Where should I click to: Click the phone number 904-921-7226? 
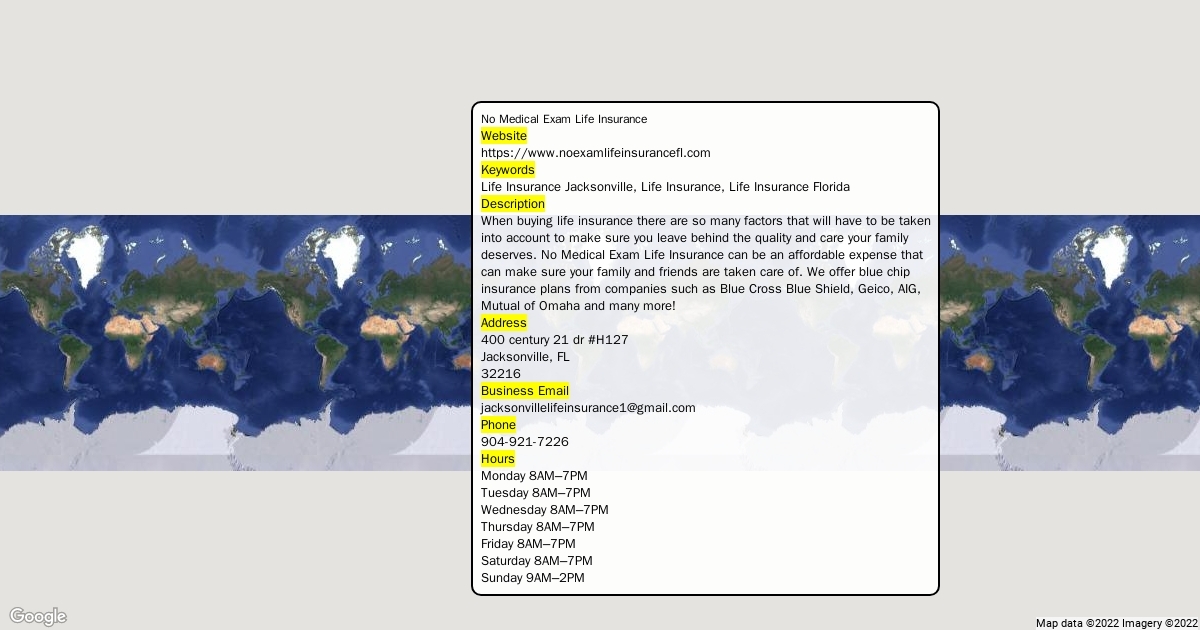pyautogui.click(x=524, y=442)
